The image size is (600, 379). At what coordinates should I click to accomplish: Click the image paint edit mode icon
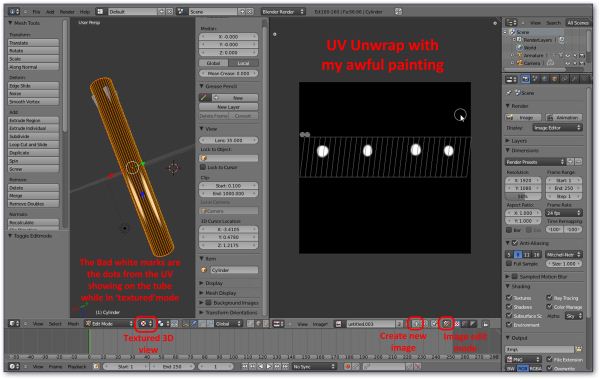click(x=446, y=324)
